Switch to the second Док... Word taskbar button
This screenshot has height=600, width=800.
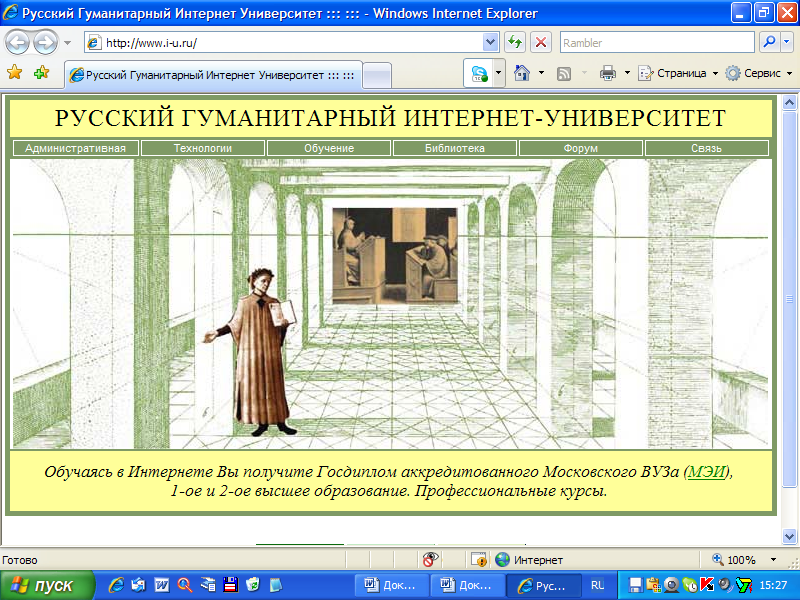tap(466, 585)
